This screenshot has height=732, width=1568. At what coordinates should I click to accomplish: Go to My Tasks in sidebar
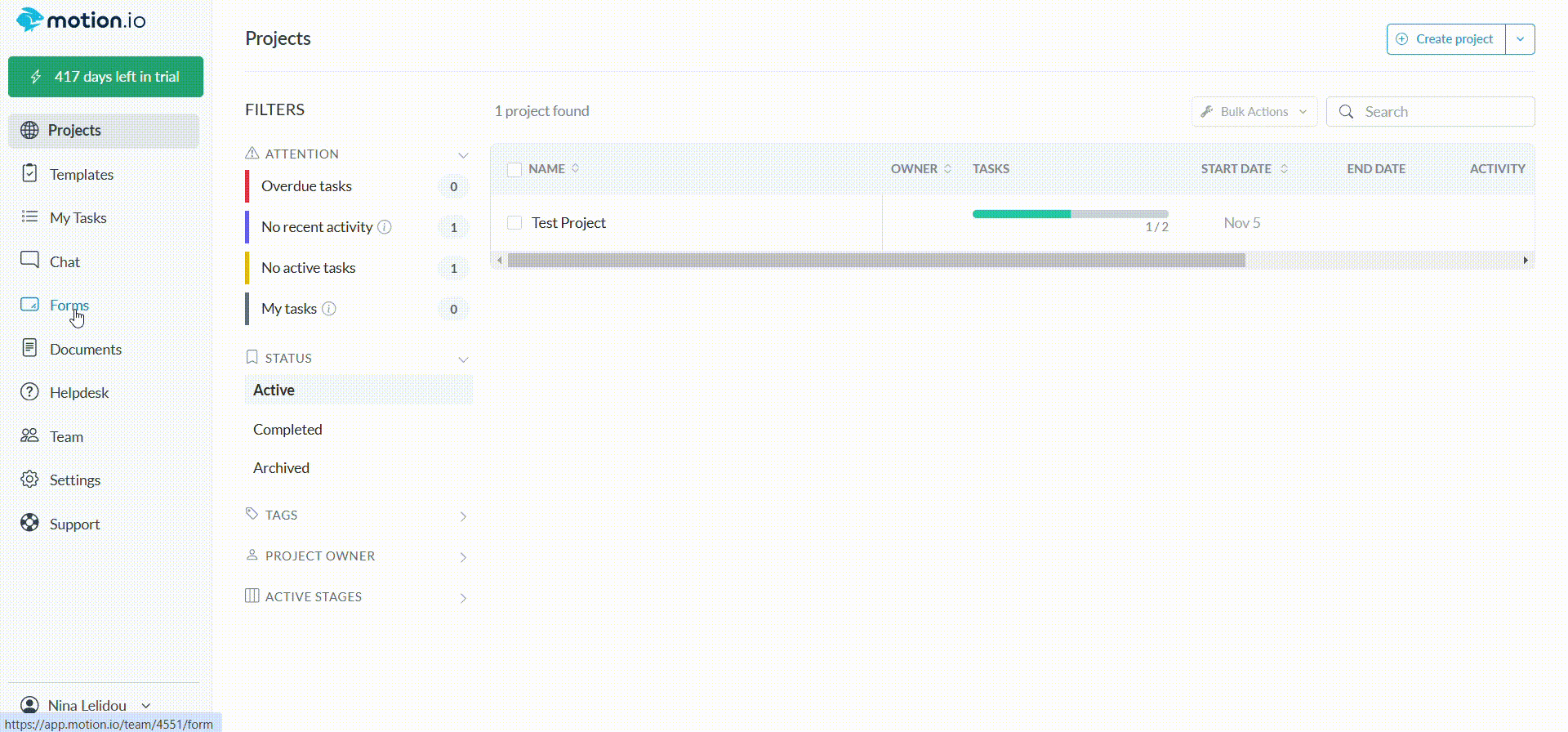tap(78, 218)
